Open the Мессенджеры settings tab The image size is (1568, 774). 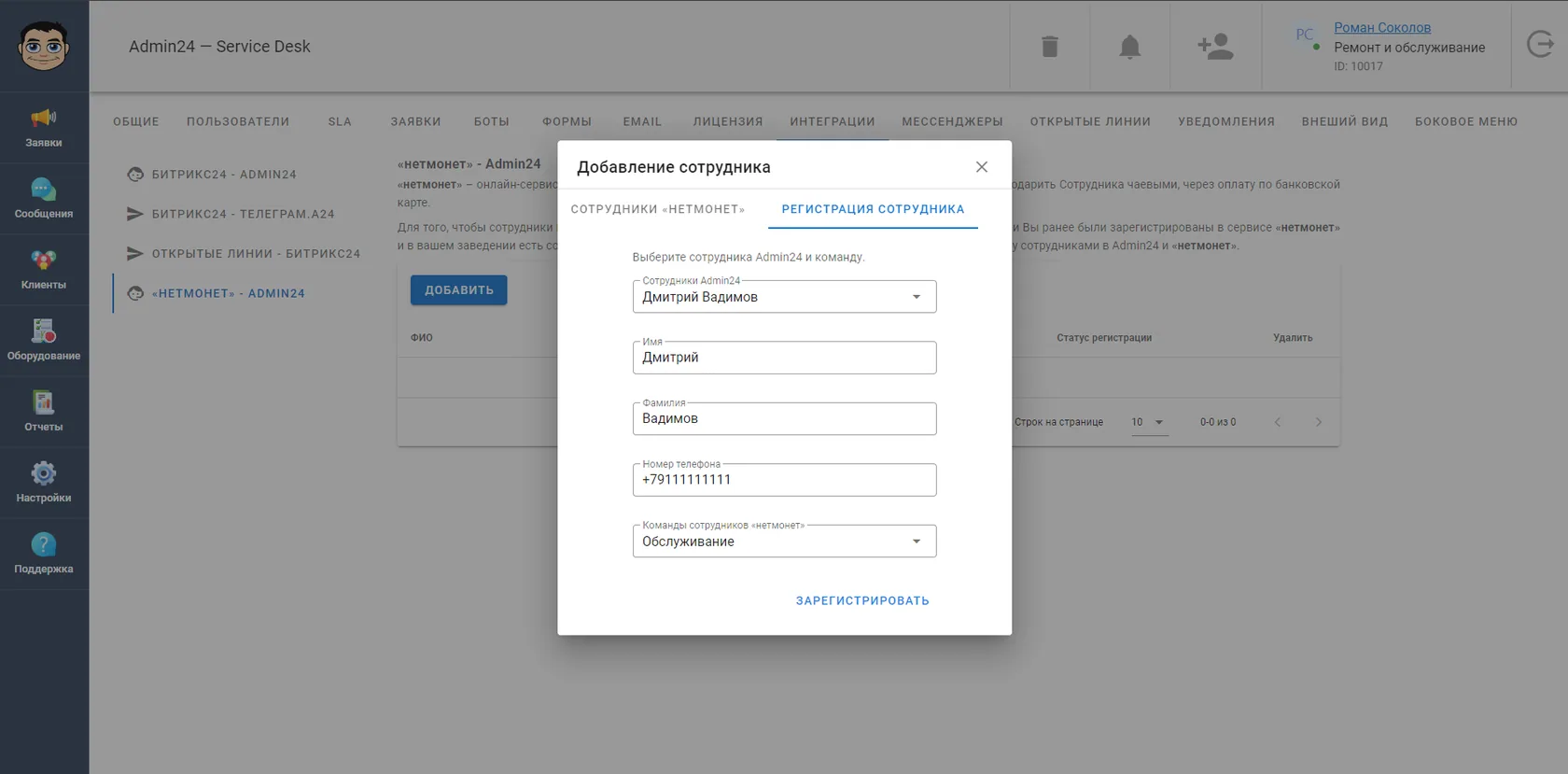pyautogui.click(x=952, y=121)
